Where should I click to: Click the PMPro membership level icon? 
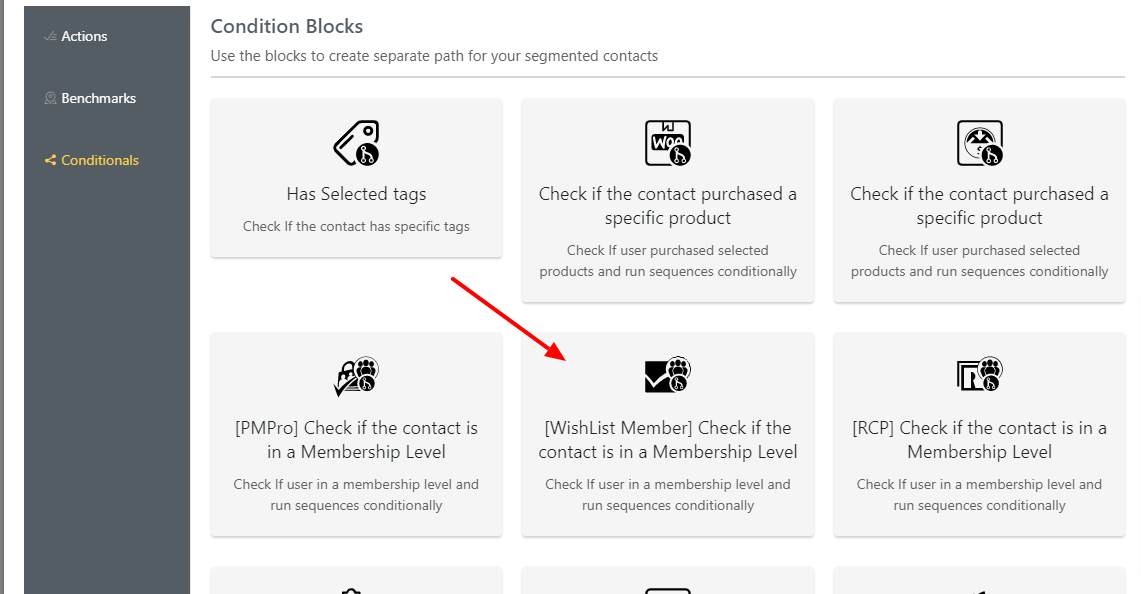[x=357, y=376]
